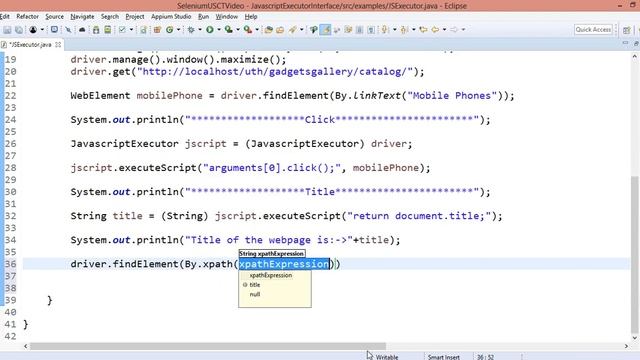Image resolution: width=640 pixels, height=360 pixels.
Task: Minimize the editor area with the small minimize icon
Action: (625, 42)
